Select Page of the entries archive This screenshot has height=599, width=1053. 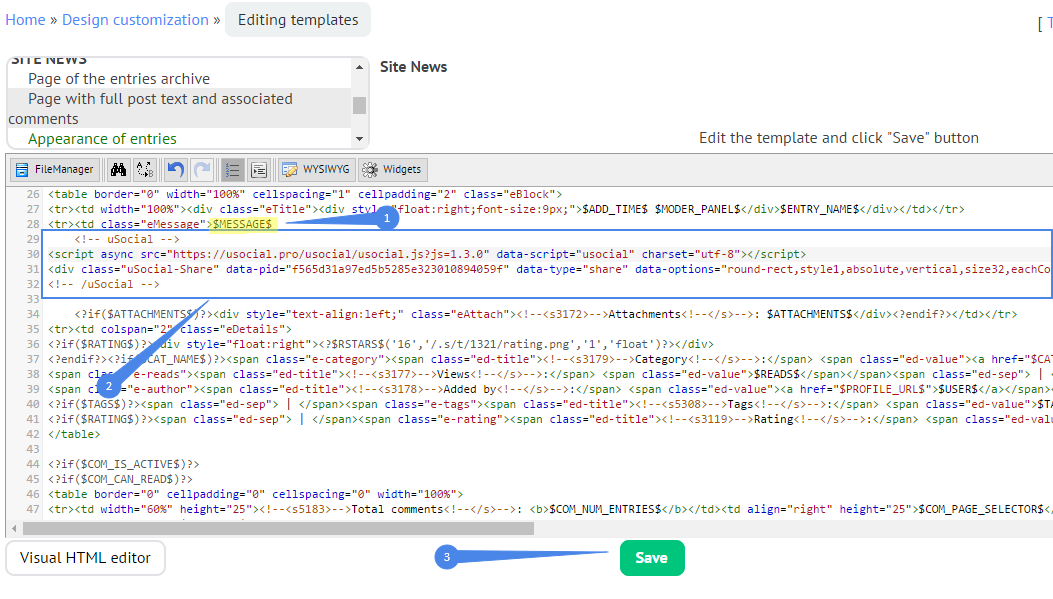click(x=119, y=79)
